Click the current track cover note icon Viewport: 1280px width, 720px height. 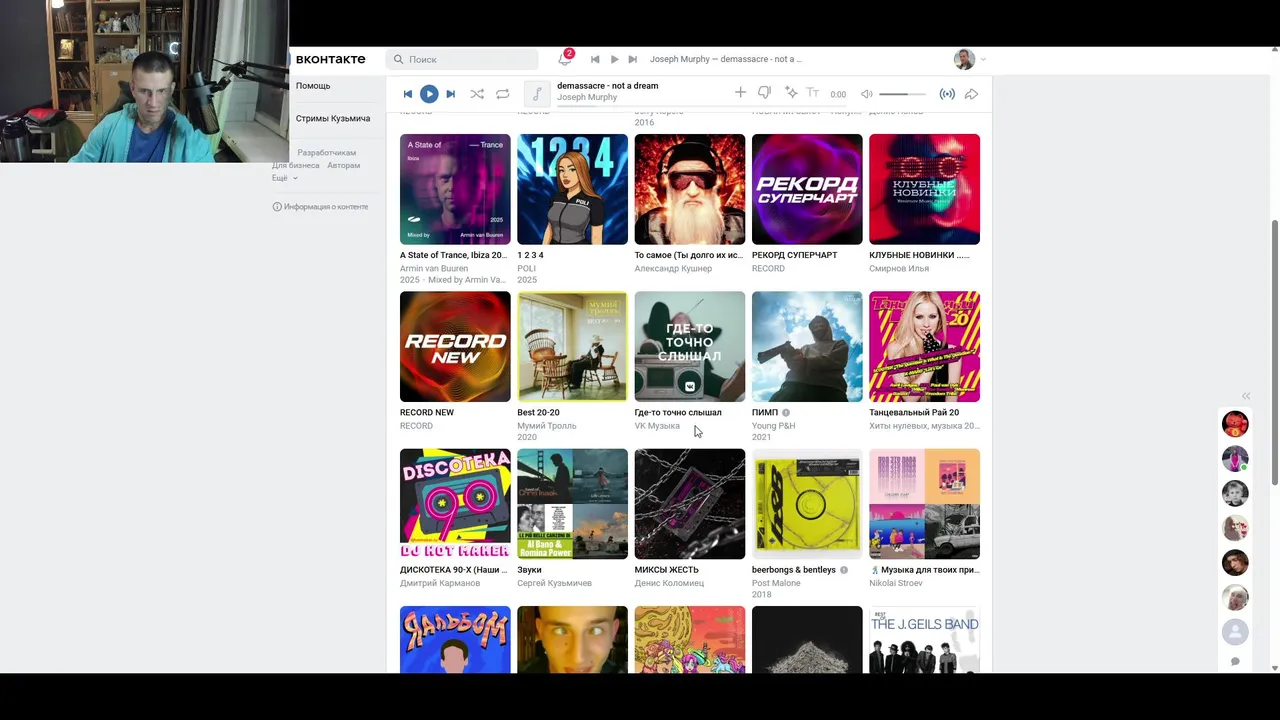click(537, 93)
